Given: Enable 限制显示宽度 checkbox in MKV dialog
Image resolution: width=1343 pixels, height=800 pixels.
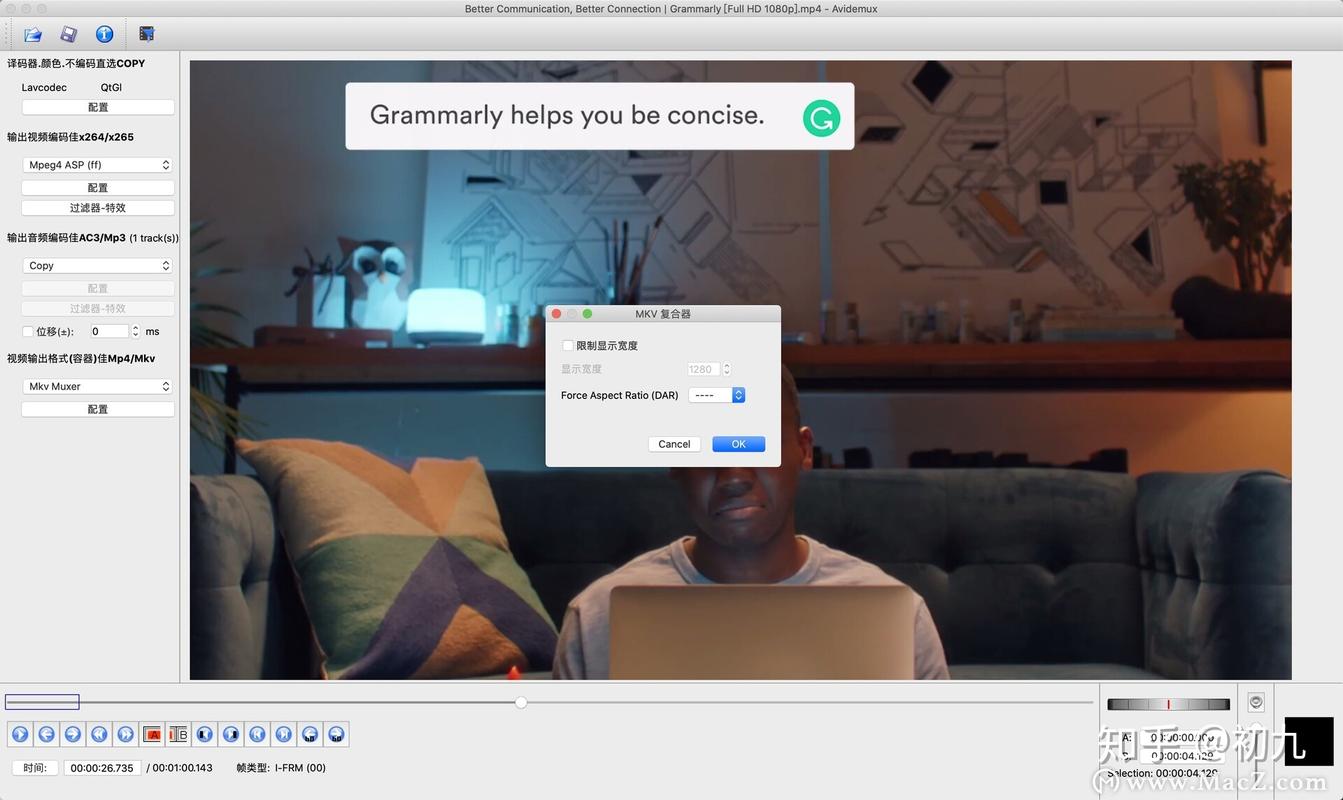Looking at the screenshot, I should coord(567,345).
